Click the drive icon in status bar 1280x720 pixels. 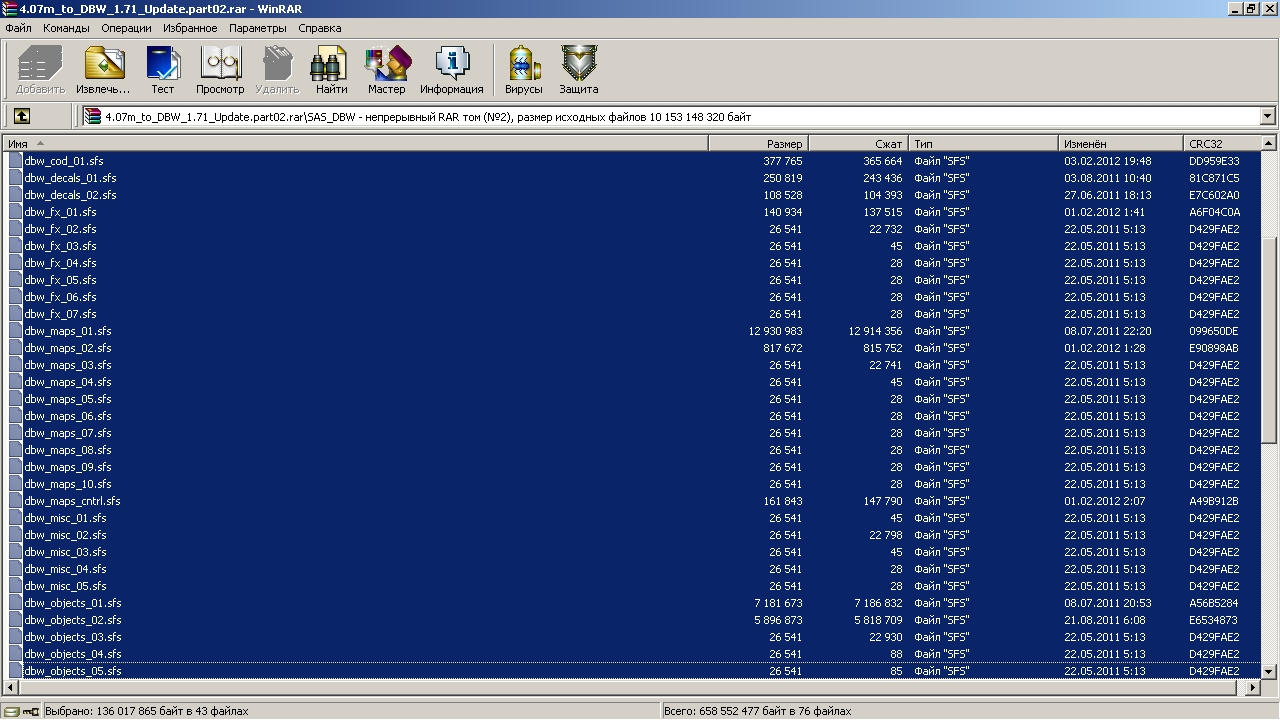point(10,711)
